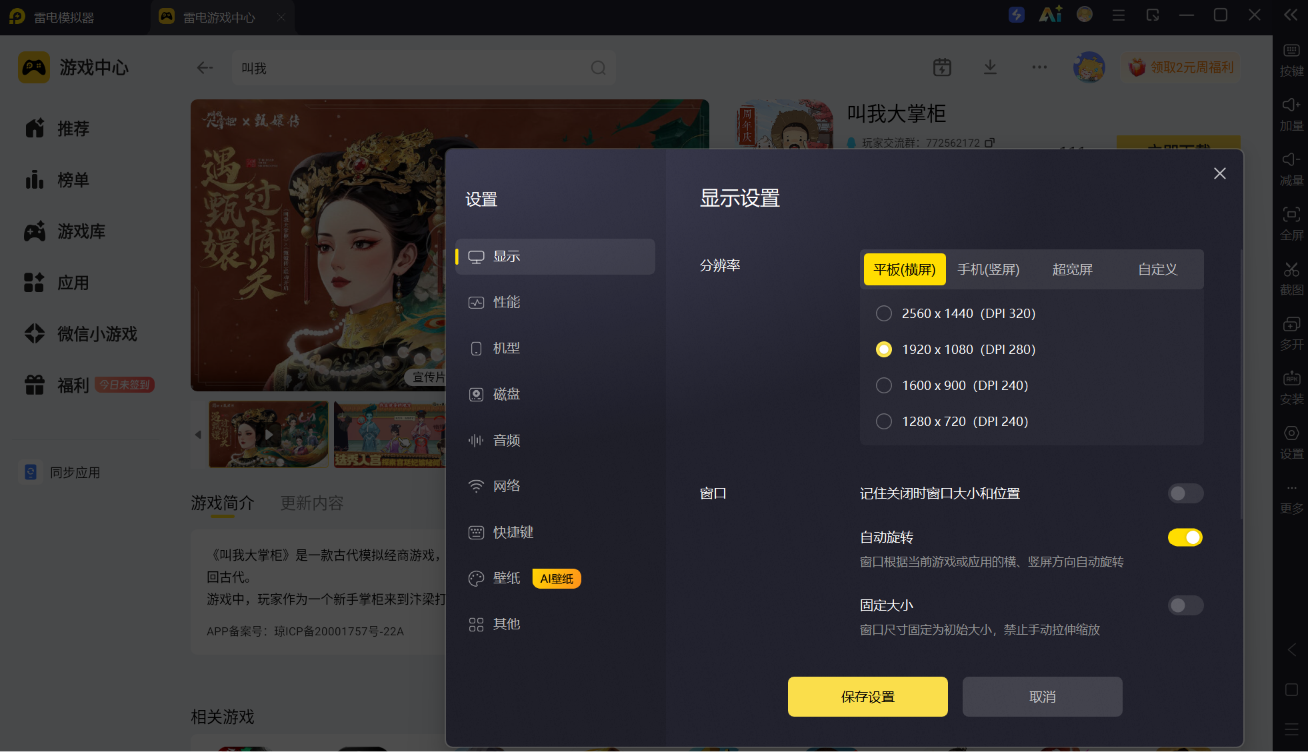Collapse the right sidebar with the double chevron
This screenshot has width=1308, height=752.
coord(1290,15)
